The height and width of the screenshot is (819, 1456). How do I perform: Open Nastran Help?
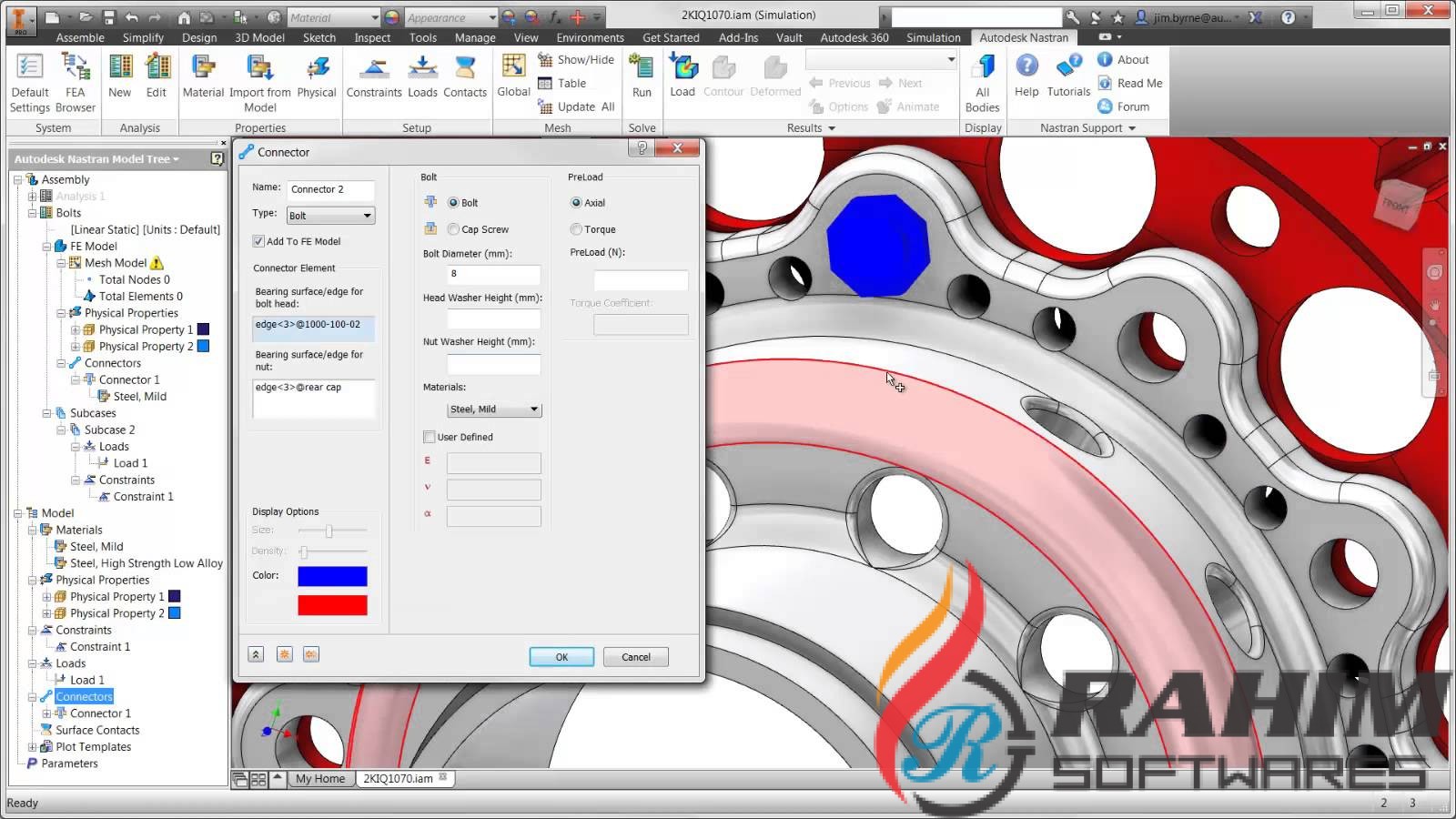point(1026,76)
